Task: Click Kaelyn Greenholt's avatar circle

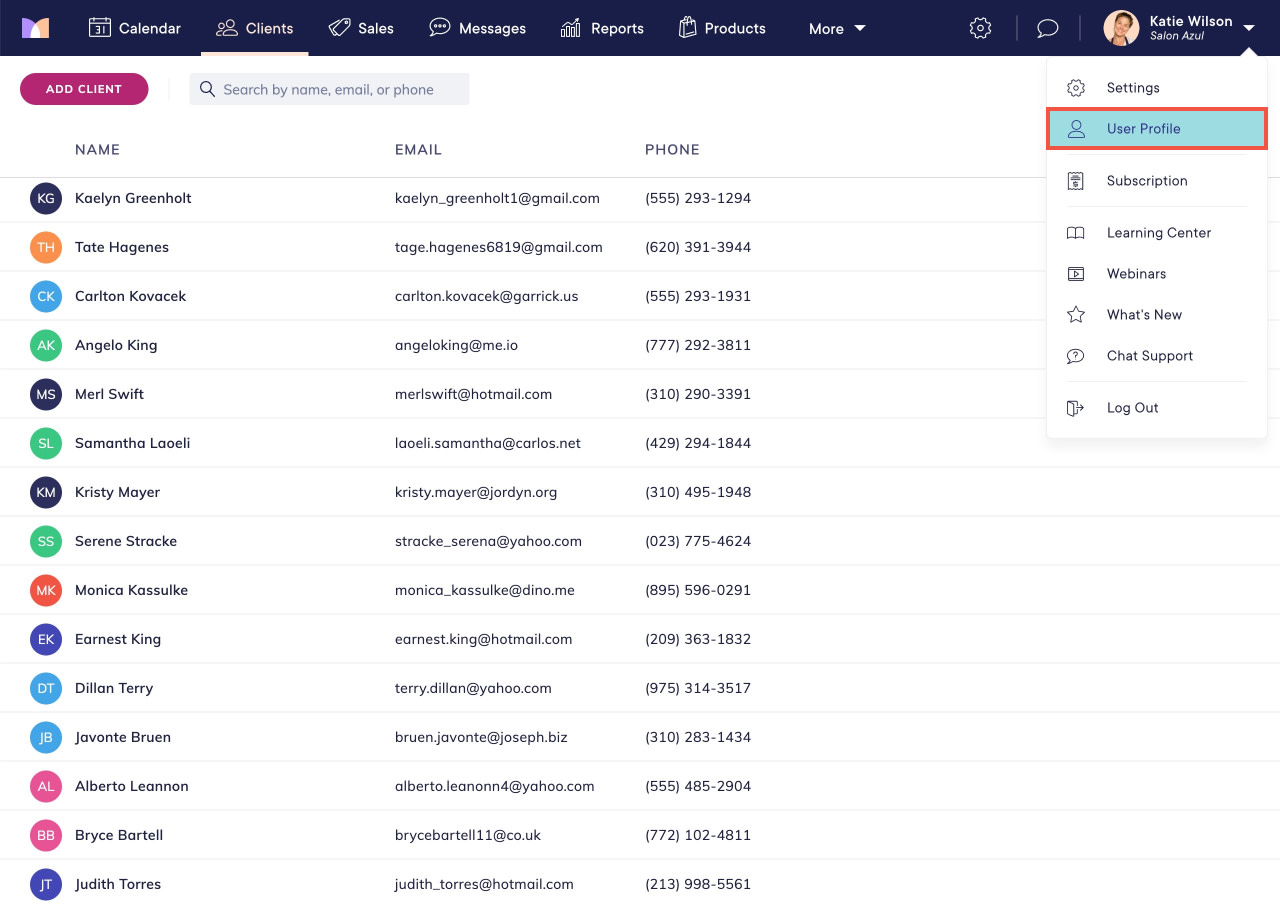Action: pos(46,198)
